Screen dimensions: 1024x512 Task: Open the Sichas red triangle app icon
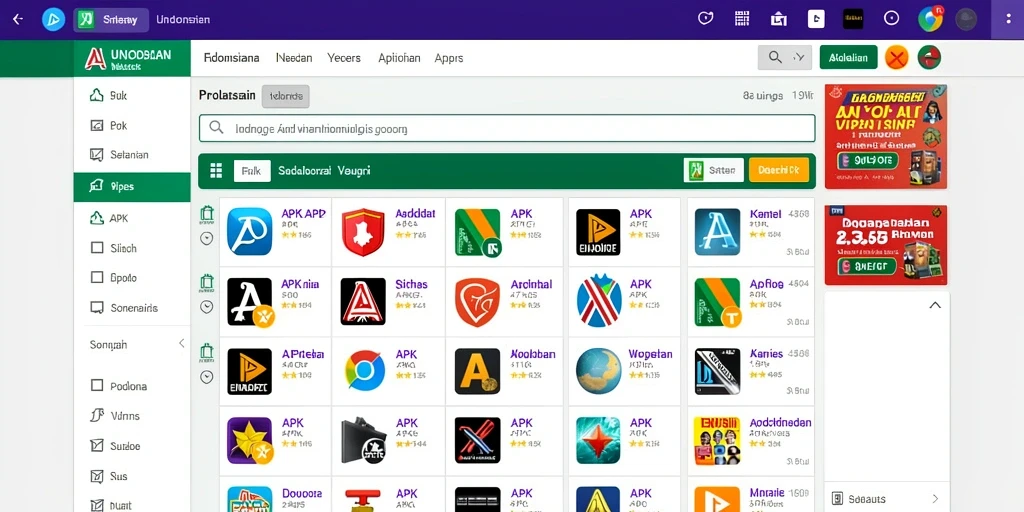click(x=363, y=302)
